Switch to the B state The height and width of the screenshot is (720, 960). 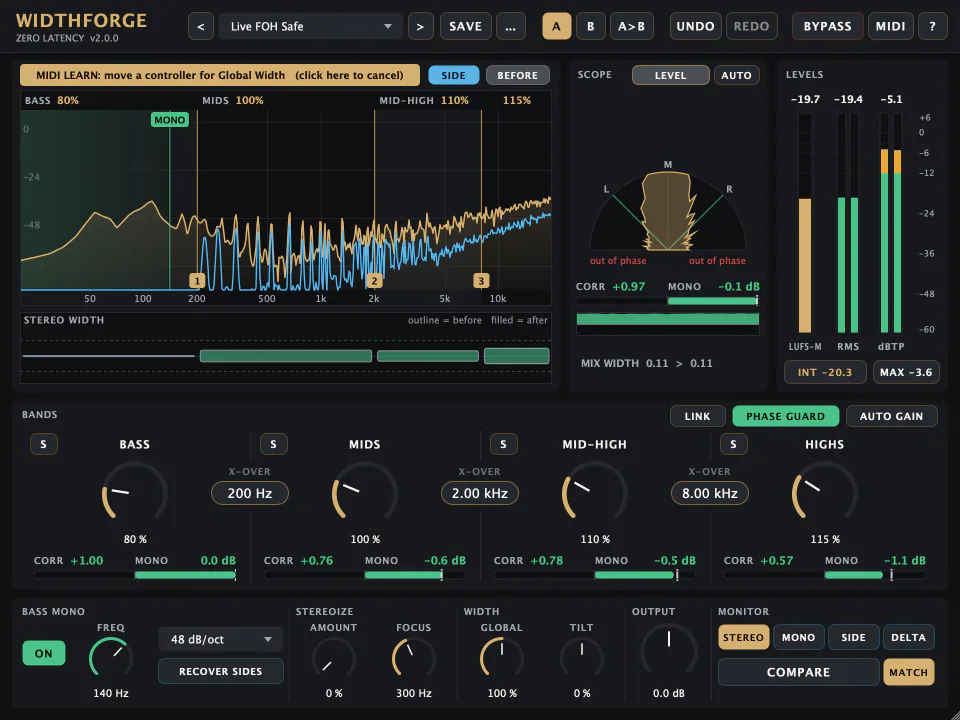point(591,26)
